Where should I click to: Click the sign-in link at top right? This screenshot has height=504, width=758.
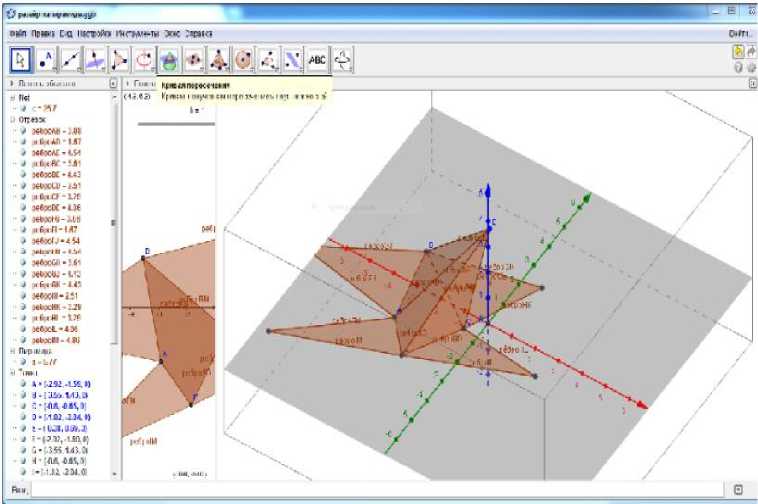coord(738,33)
